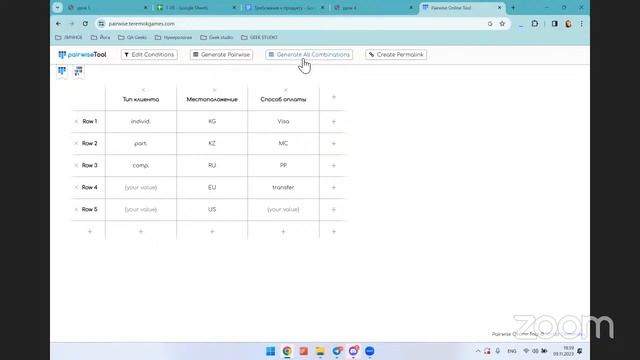Open the QA Geeks bookmarks folder
Screen dimensions: 640x360
pyautogui.click(x=132, y=38)
